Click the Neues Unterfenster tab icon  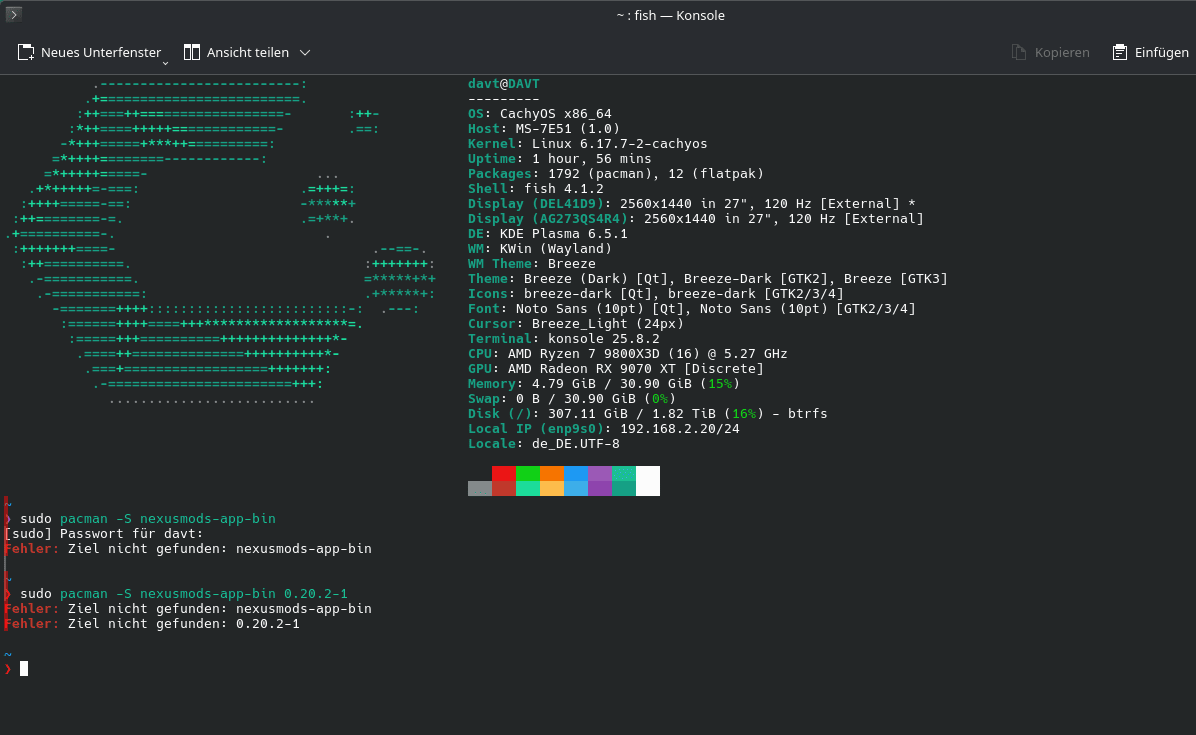(26, 53)
